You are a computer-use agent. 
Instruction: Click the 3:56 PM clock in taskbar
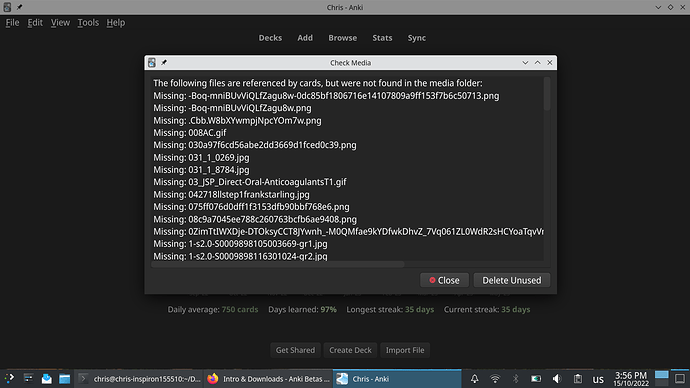631,379
